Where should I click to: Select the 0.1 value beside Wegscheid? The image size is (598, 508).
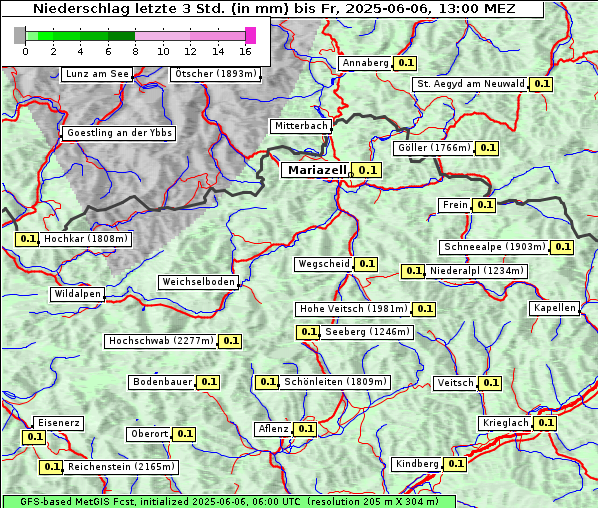click(366, 264)
